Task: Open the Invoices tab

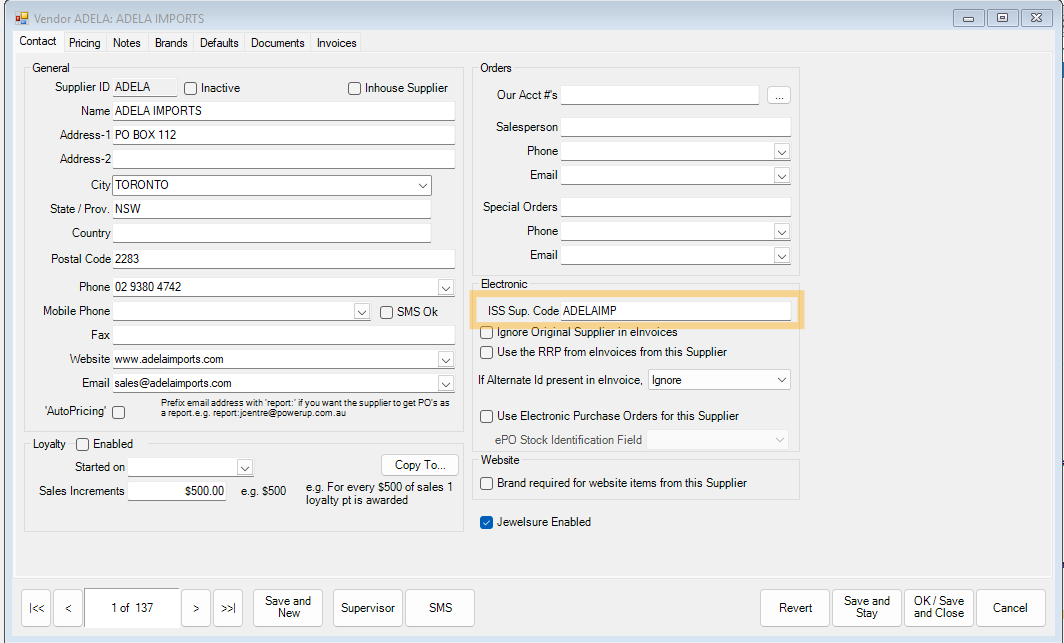Action: 336,43
